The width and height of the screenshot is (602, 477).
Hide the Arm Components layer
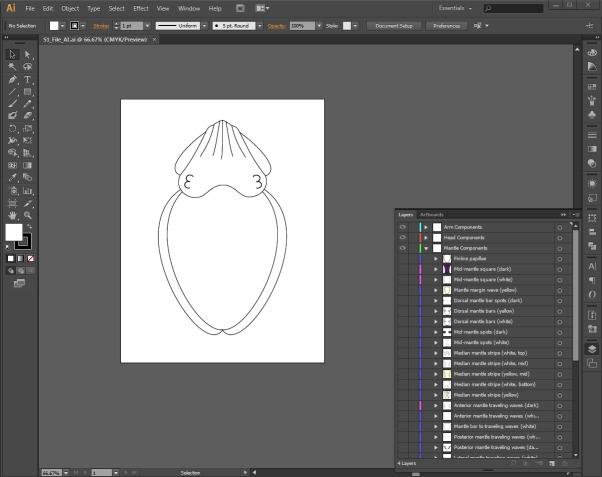click(x=403, y=227)
